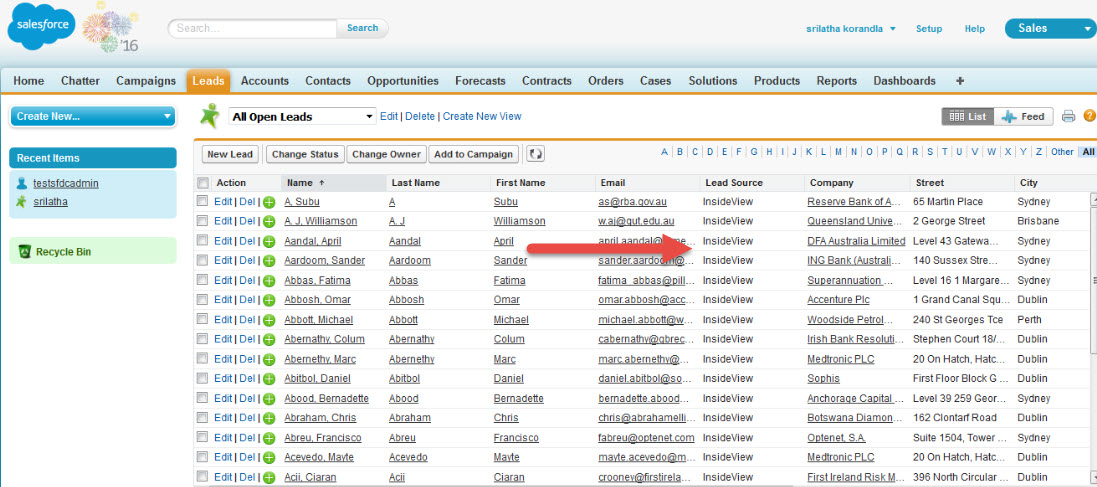This screenshot has height=487, width=1097.
Task: Check the box for Abood, Bernadette row
Action: pos(203,398)
